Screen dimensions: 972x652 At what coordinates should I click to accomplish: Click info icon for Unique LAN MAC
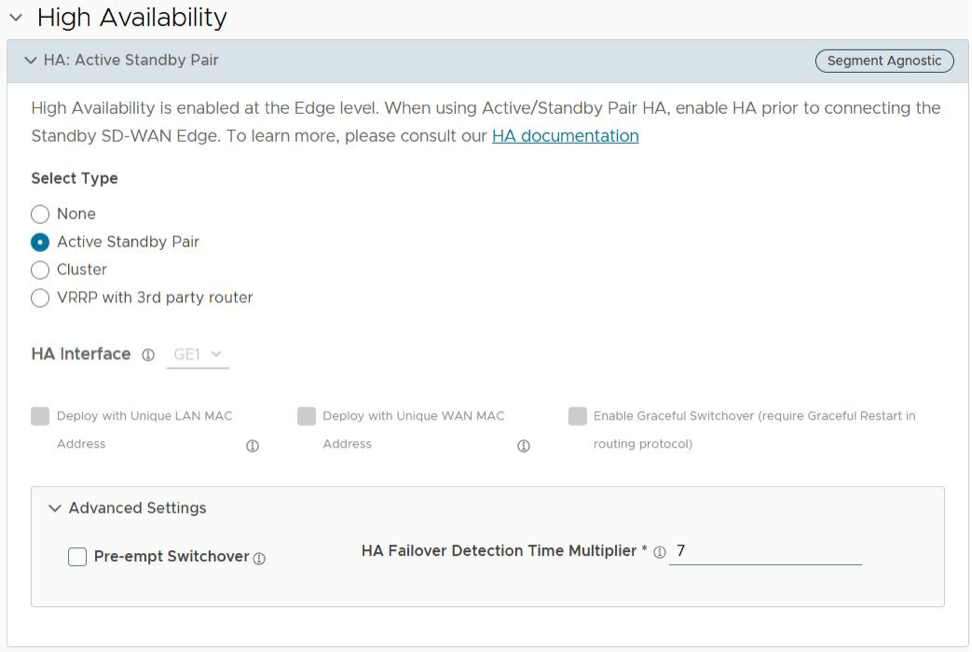pyautogui.click(x=252, y=446)
